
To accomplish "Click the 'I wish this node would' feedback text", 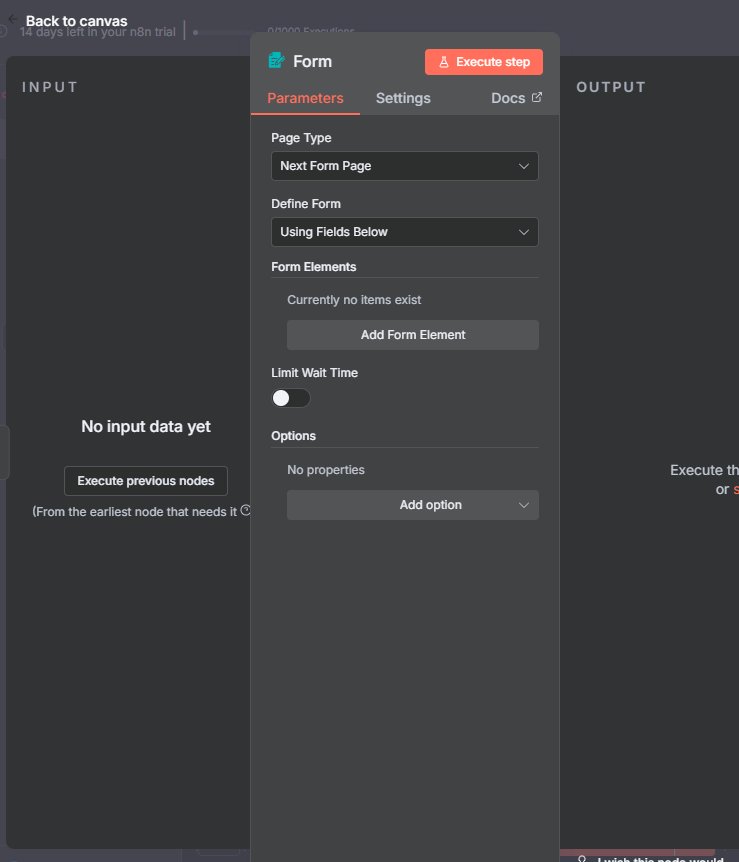I will pyautogui.click(x=660, y=858).
